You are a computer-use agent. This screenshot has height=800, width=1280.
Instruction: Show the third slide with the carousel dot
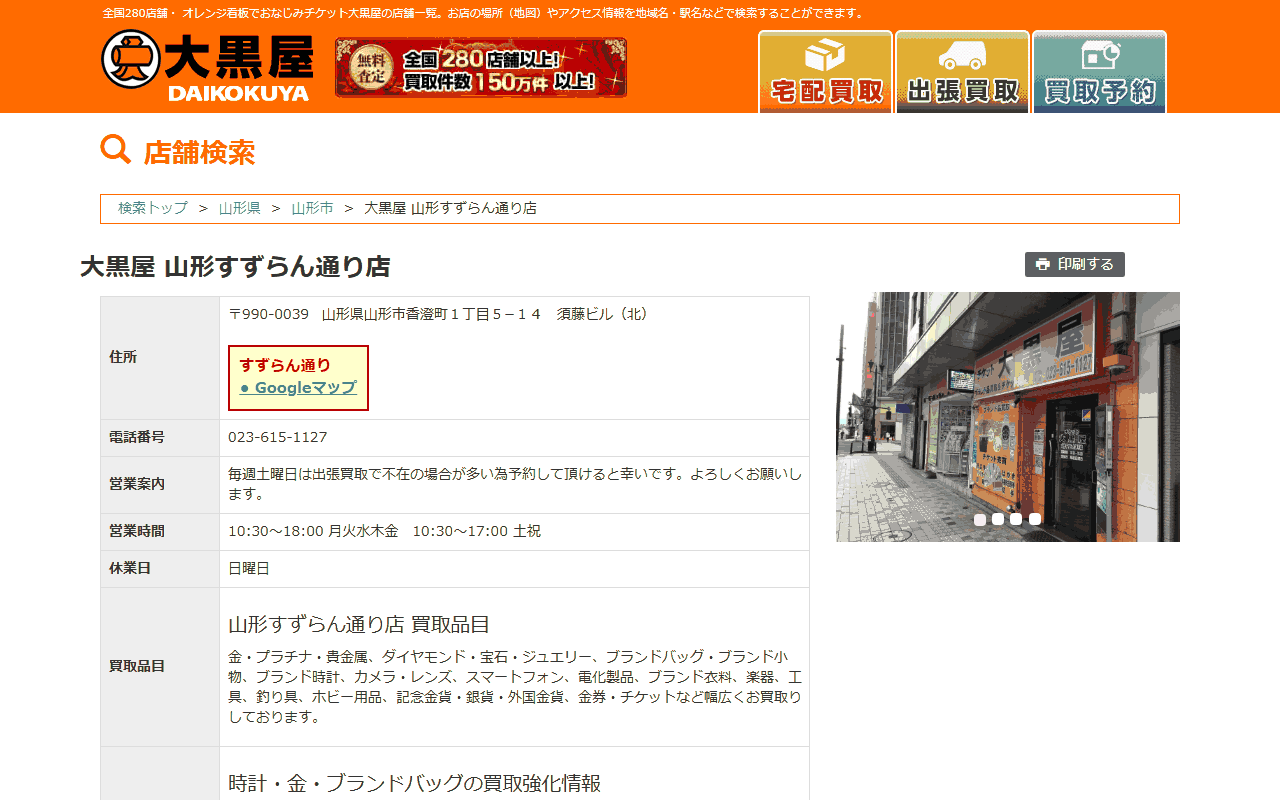[x=1016, y=519]
